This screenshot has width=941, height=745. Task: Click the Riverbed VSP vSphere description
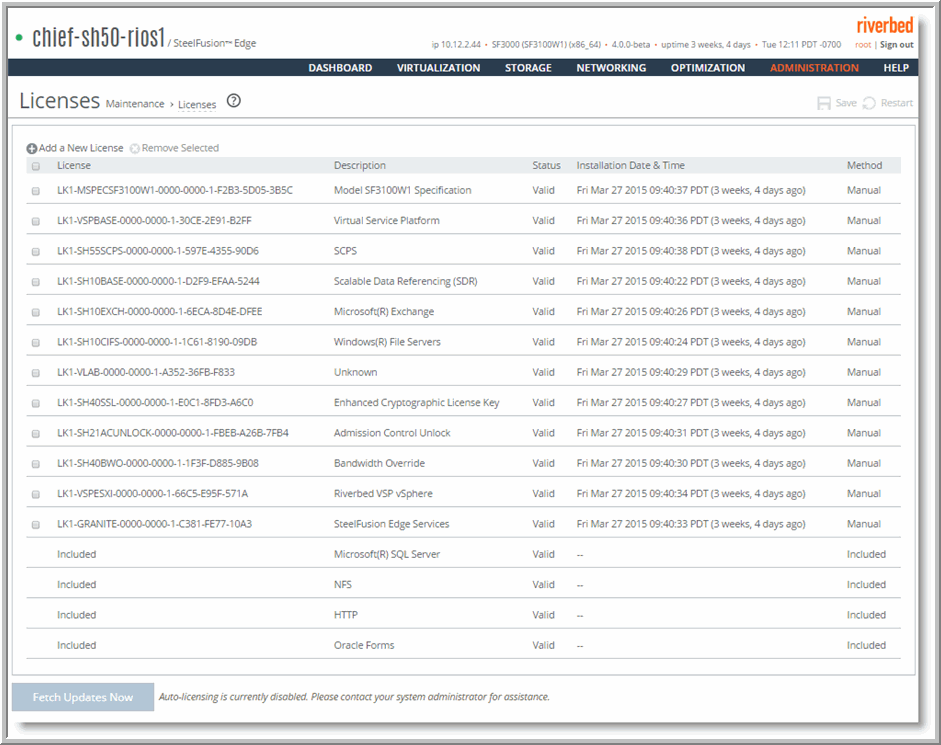tap(383, 493)
